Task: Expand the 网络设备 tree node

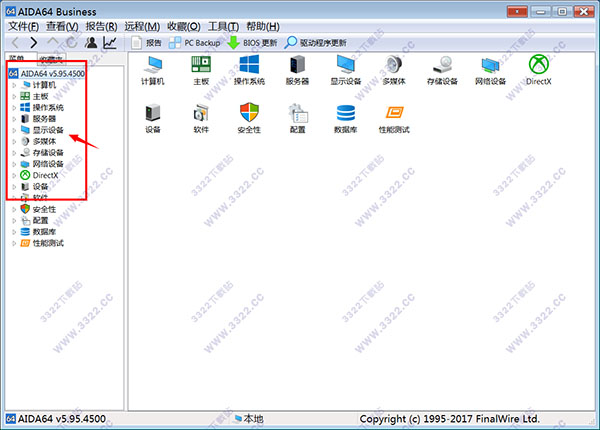Action: (14, 164)
